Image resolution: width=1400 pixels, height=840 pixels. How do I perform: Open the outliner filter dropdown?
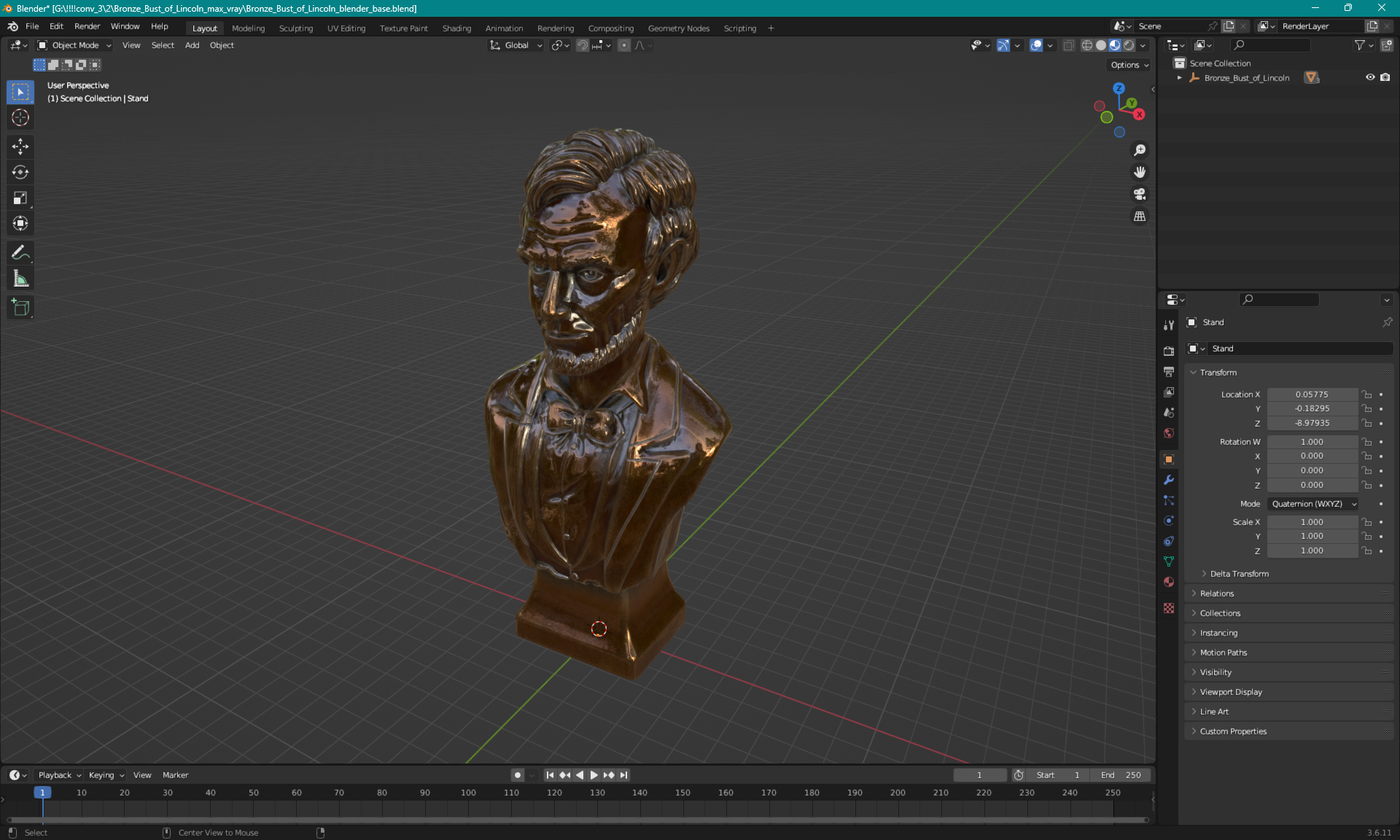(x=1364, y=45)
